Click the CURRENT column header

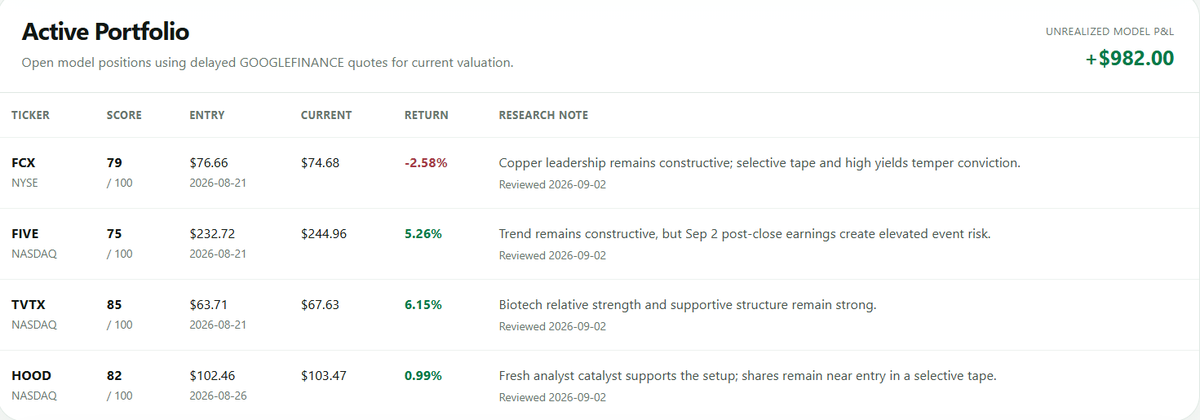pyautogui.click(x=326, y=115)
